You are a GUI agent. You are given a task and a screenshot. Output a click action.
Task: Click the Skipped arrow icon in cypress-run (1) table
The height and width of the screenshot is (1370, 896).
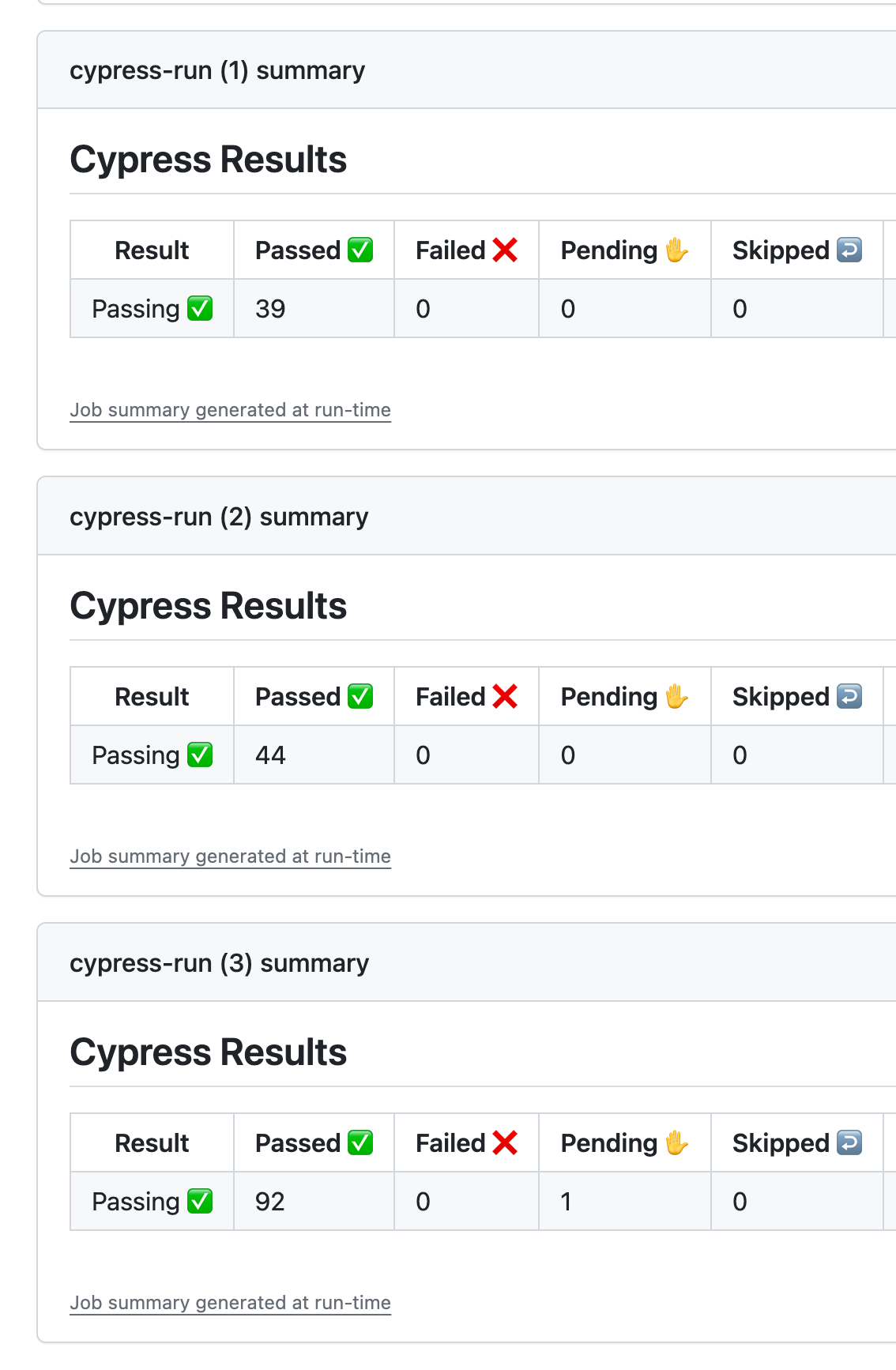[x=849, y=250]
